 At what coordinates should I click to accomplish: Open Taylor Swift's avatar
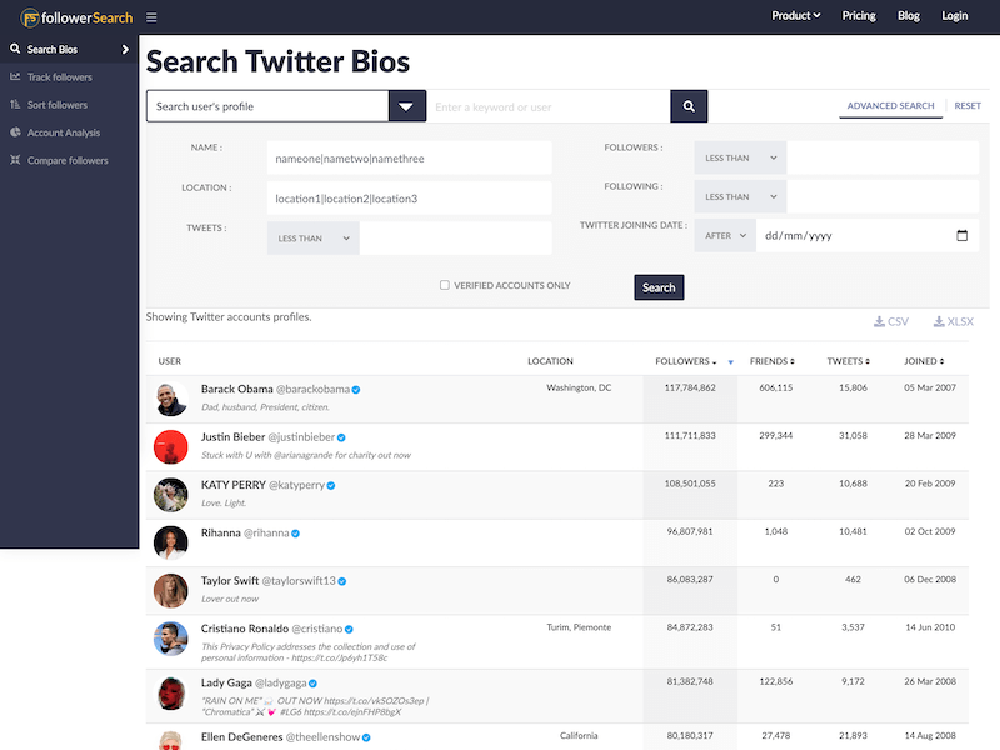171,591
